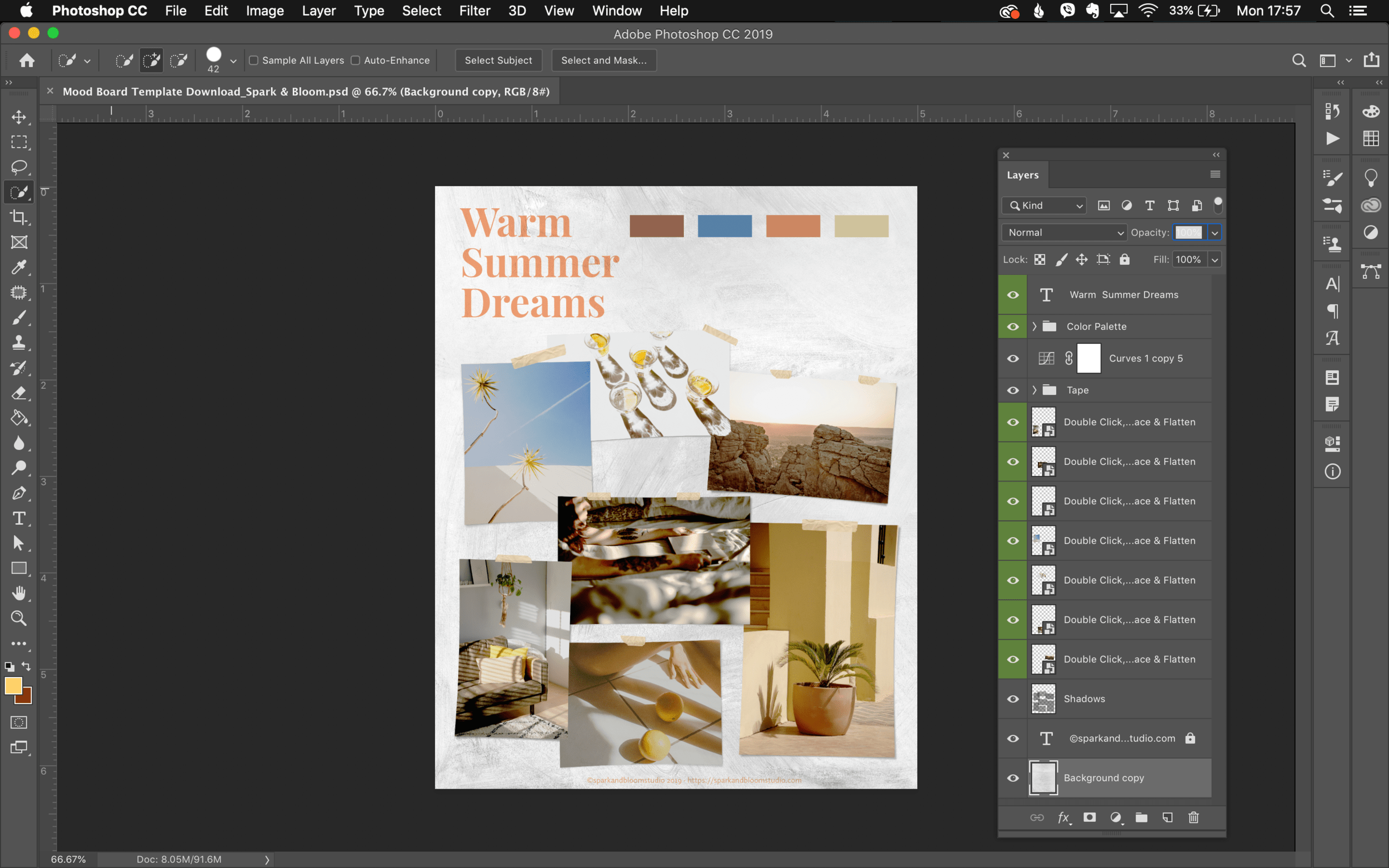Viewport: 1389px width, 868px height.
Task: Enable the Auto-Enhance checkbox
Action: pos(356,60)
